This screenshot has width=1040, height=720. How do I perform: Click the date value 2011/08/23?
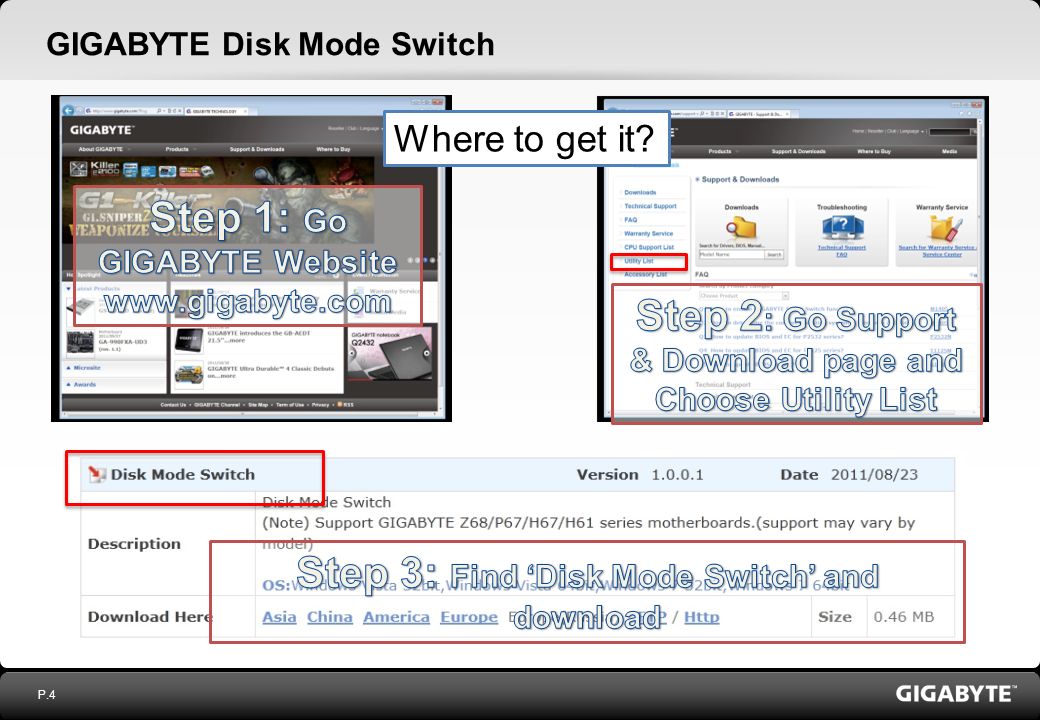click(x=874, y=475)
